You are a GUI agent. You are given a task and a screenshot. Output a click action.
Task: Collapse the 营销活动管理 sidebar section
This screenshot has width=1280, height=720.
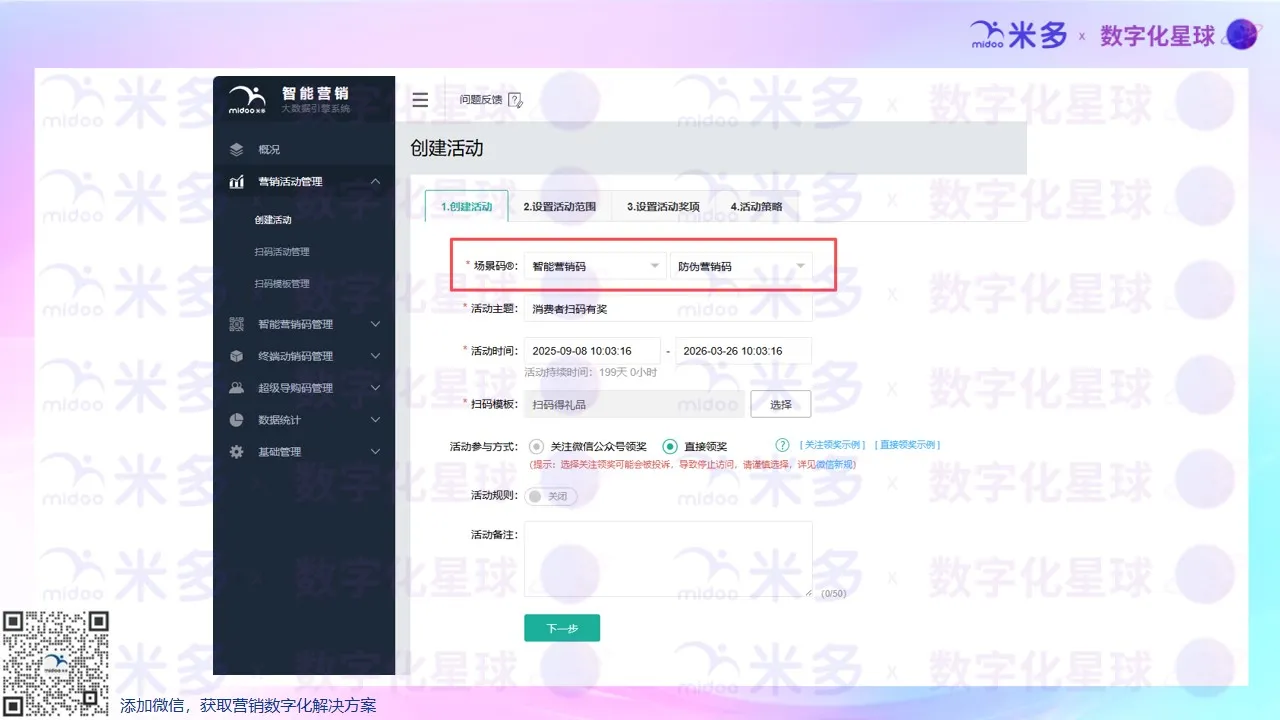pyautogui.click(x=375, y=181)
